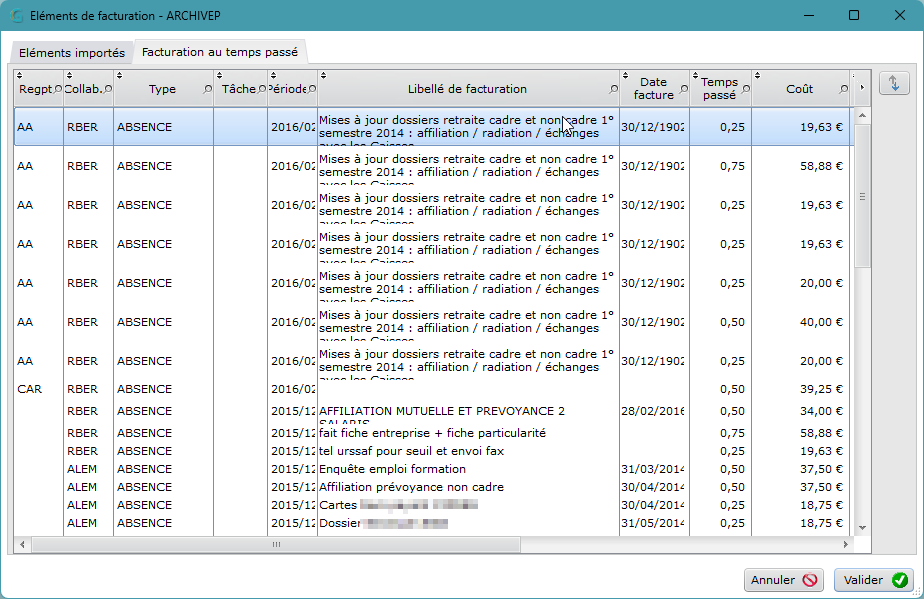
Task: Click vertical scrollbar down arrow
Action: pos(862,528)
